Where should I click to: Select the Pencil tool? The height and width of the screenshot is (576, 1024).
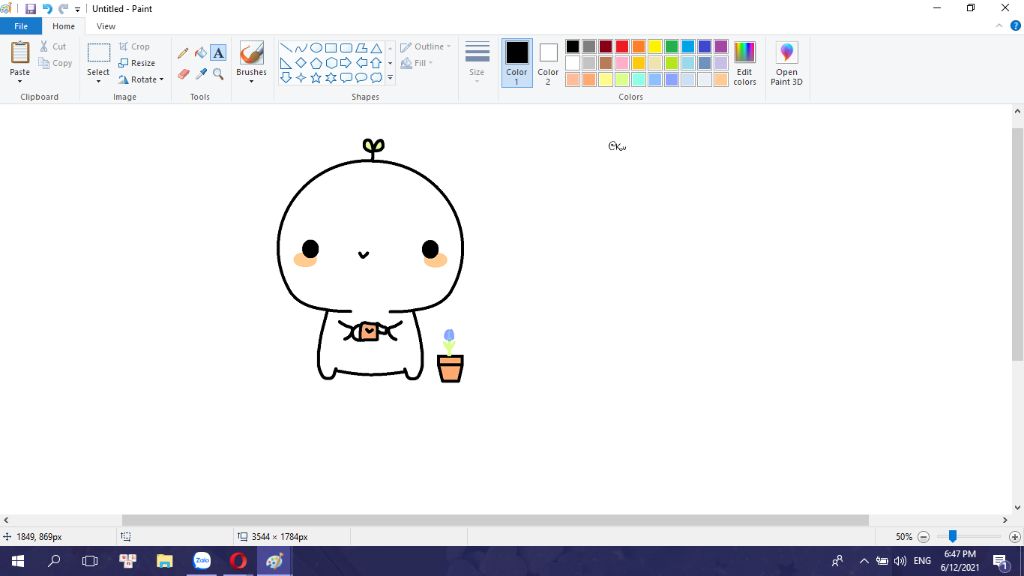click(x=183, y=53)
